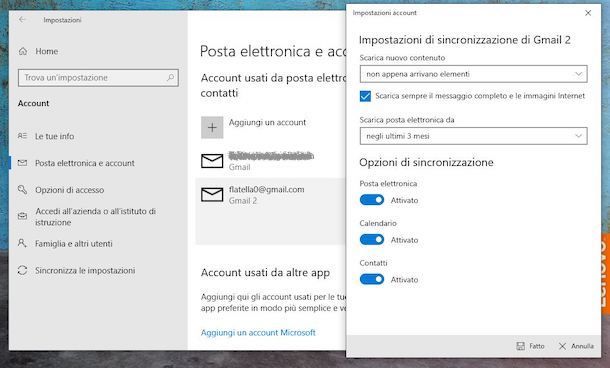Click in the Trova un'impostazione search field
Screen dimensions: 610x368
pos(98,78)
